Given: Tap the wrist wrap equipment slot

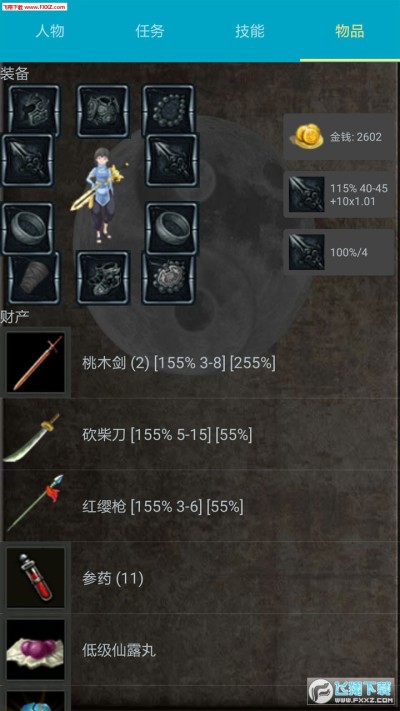Looking at the screenshot, I should pyautogui.click(x=34, y=278).
